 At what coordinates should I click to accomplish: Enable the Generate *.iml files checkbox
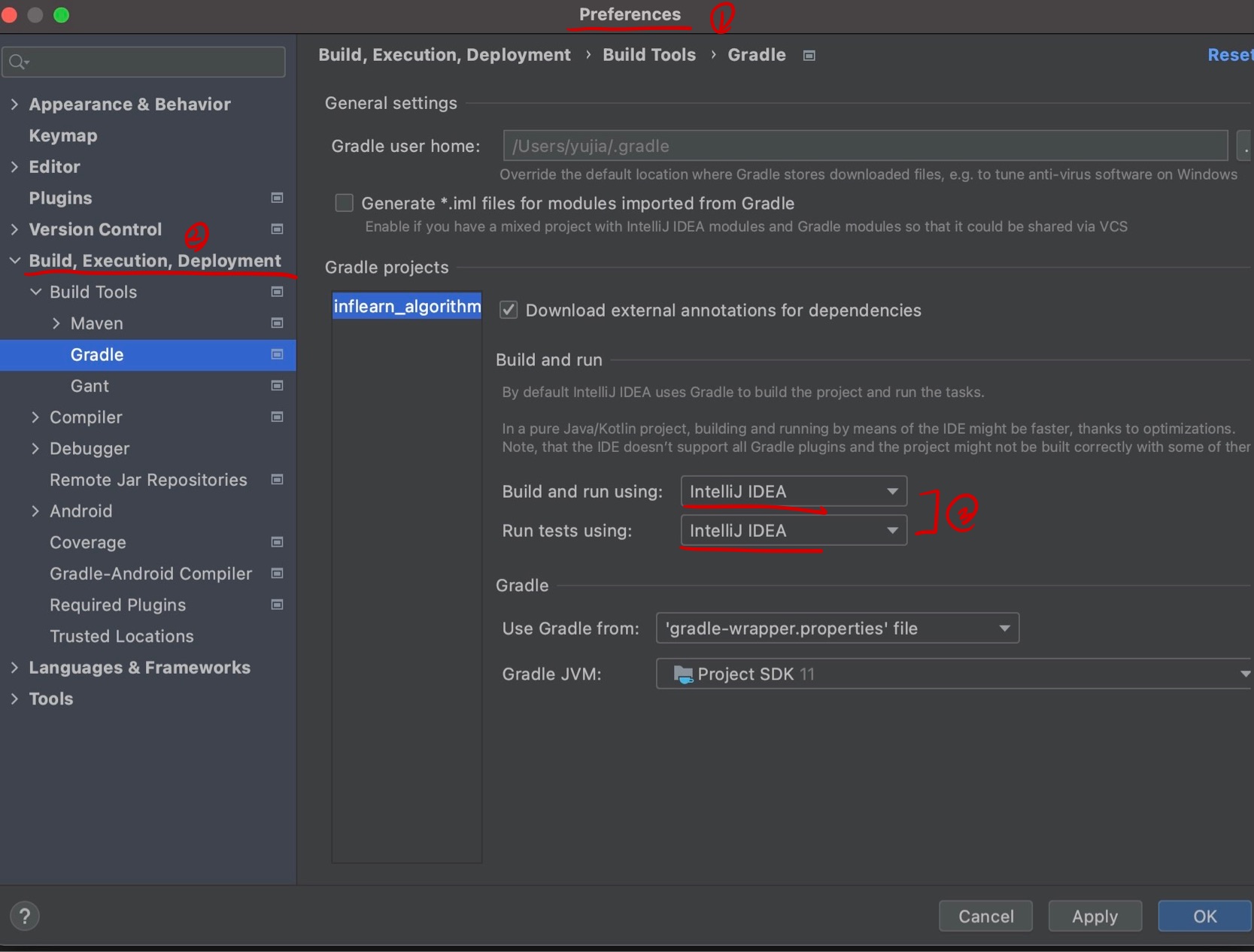tap(344, 202)
